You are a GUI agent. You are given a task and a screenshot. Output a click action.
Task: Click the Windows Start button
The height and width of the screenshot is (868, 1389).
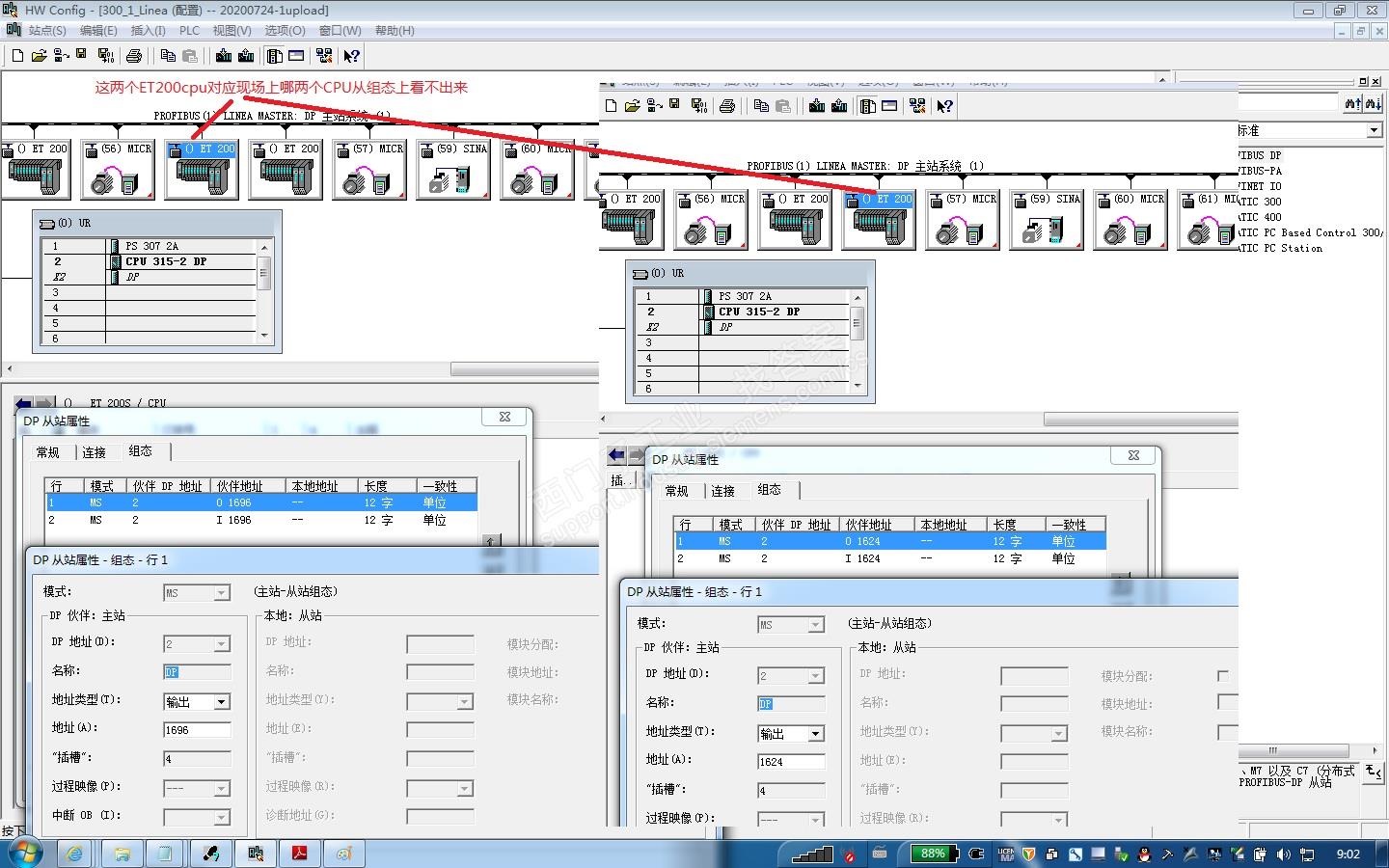point(24,854)
